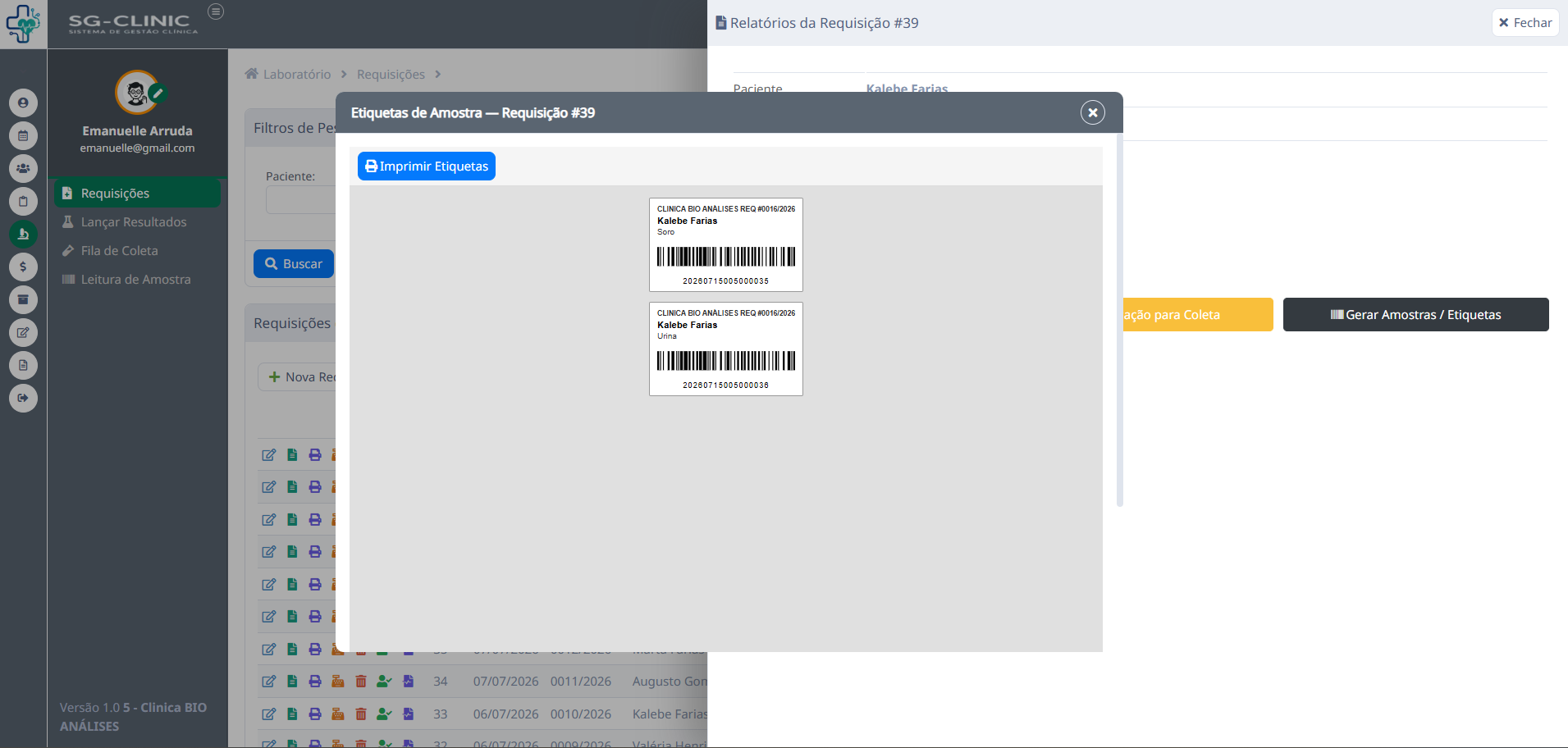The width and height of the screenshot is (1568, 748).
Task: Click the logout arrow icon
Action: coord(23,398)
